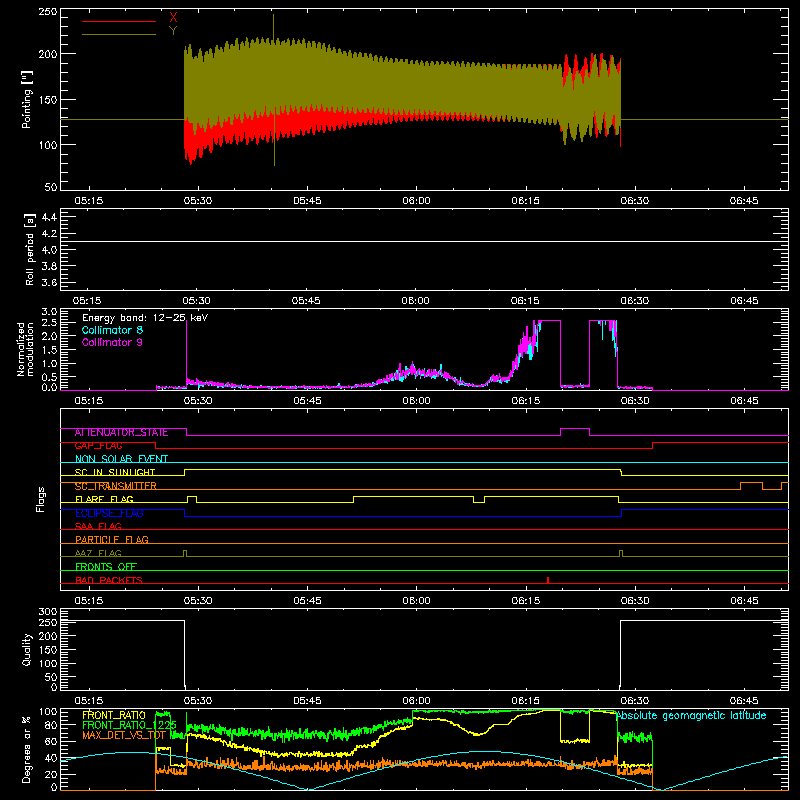Click the 150 tick label on Pointing axis
This screenshot has height=800, width=800.
[x=48, y=100]
